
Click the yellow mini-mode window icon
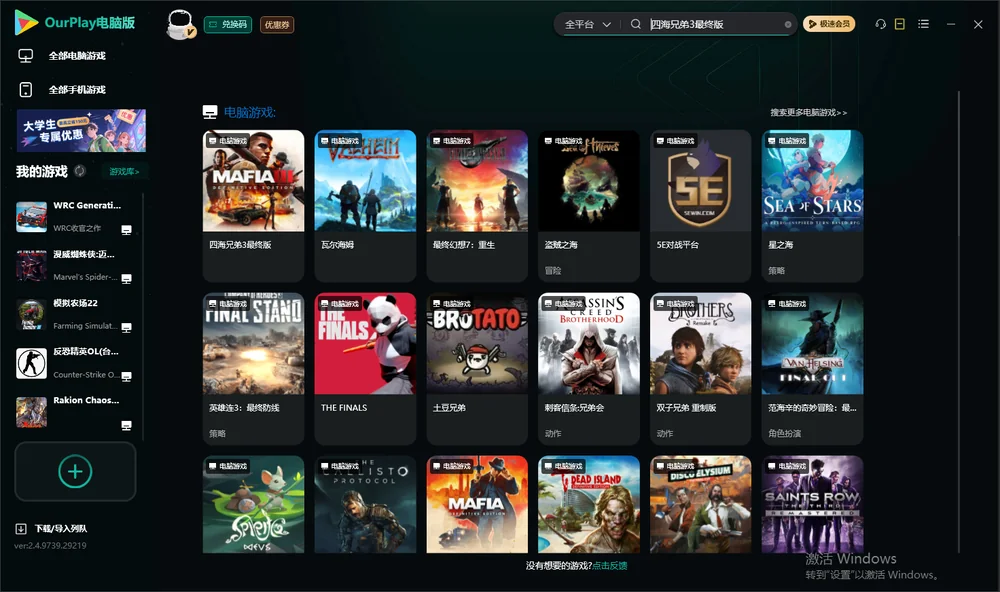click(x=899, y=24)
